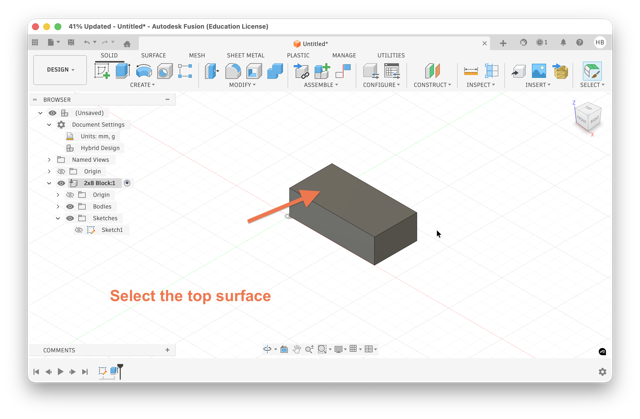The width and height of the screenshot is (640, 419).
Task: Show Sketch1 using its eye icon
Action: point(79,230)
